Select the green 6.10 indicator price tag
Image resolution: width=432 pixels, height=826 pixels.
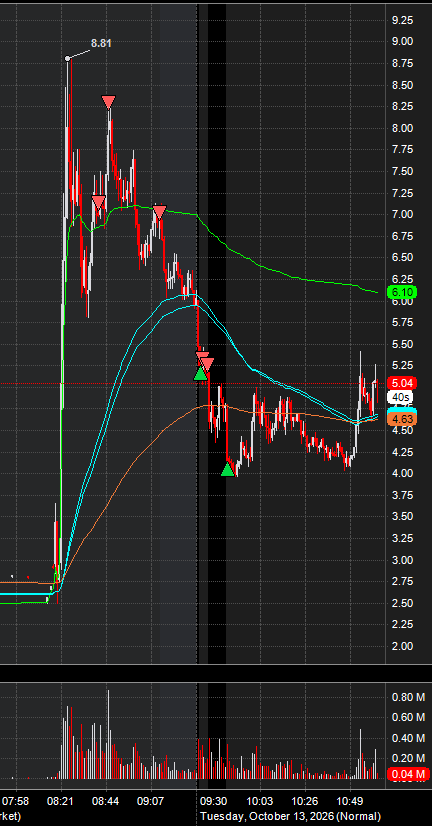point(402,291)
